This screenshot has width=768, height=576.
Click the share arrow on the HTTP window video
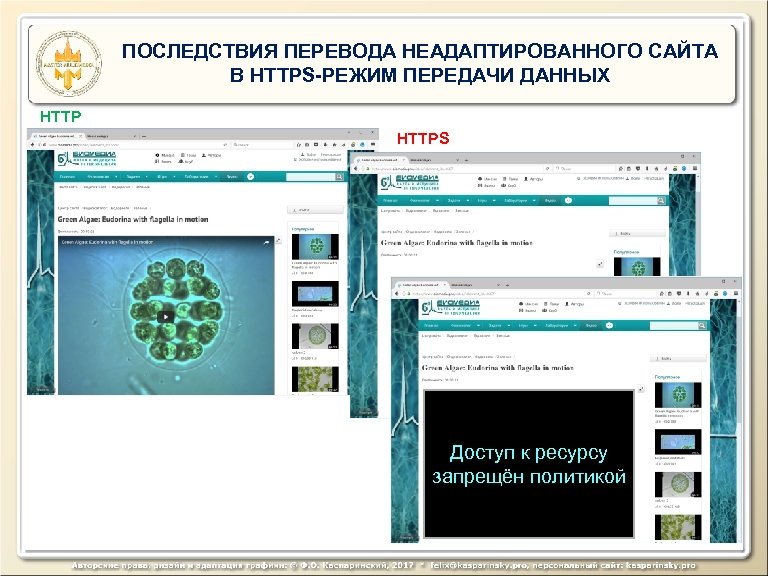click(266, 242)
